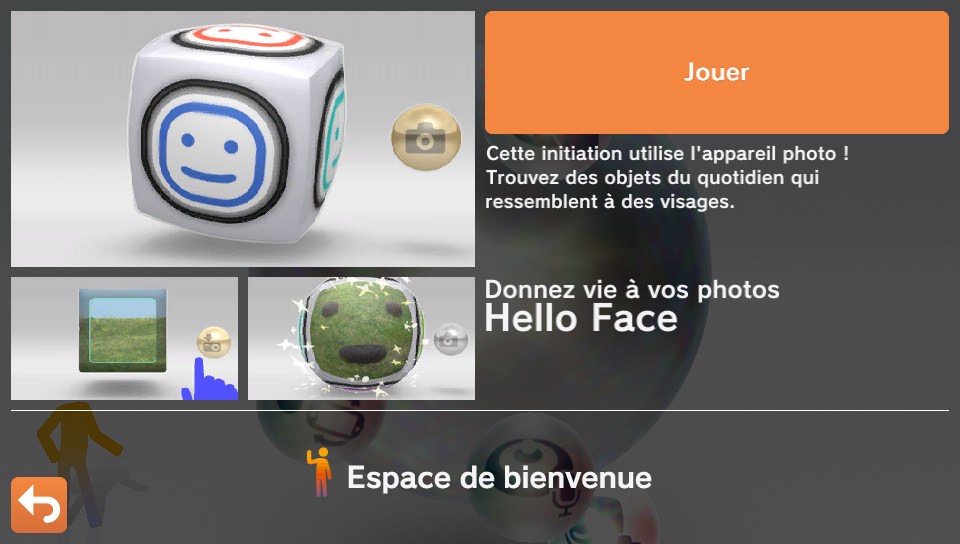Open the sparkling grass face ball thumbnail
The height and width of the screenshot is (544, 960).
361,338
